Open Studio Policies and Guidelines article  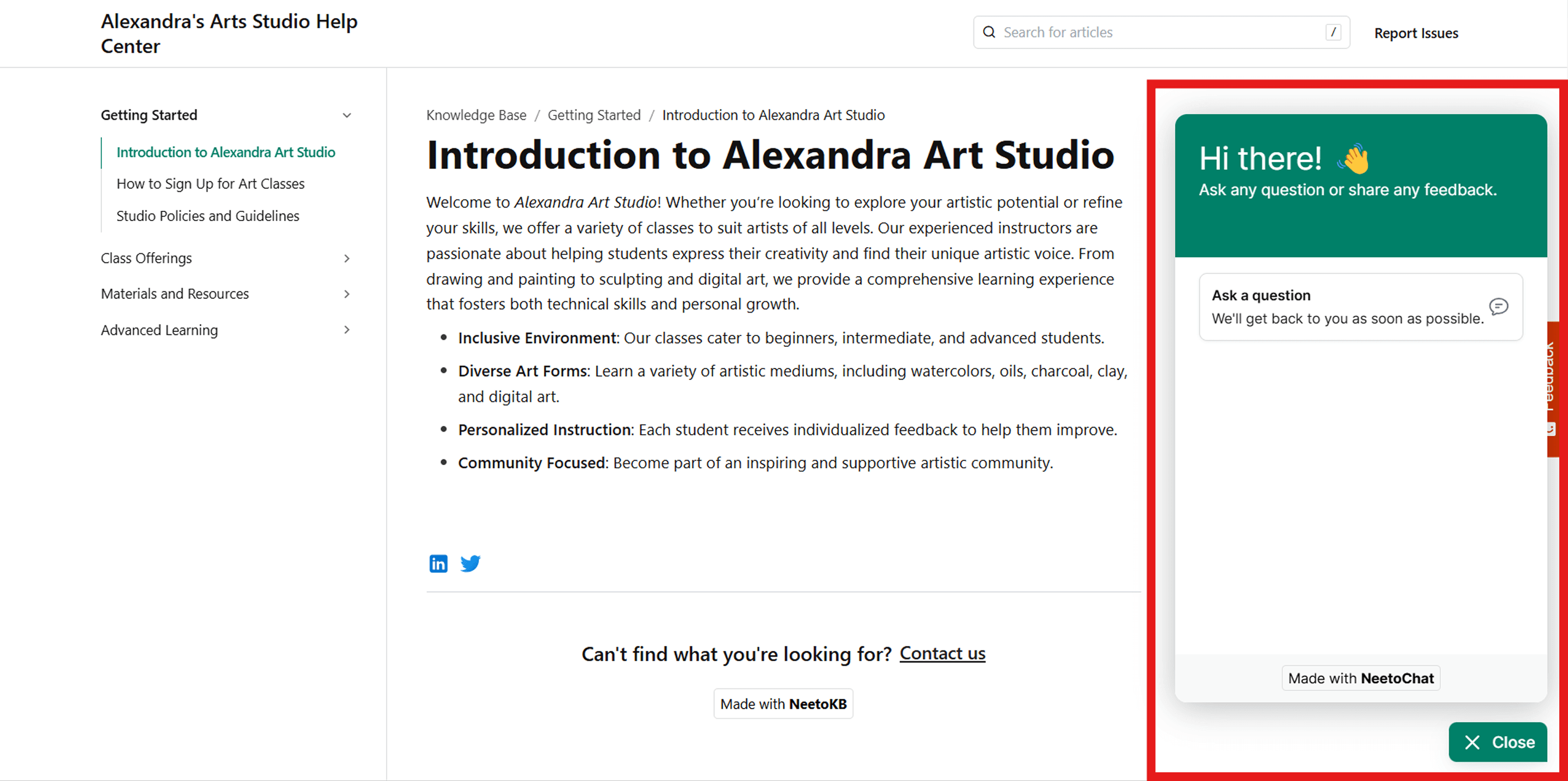pyautogui.click(x=207, y=216)
